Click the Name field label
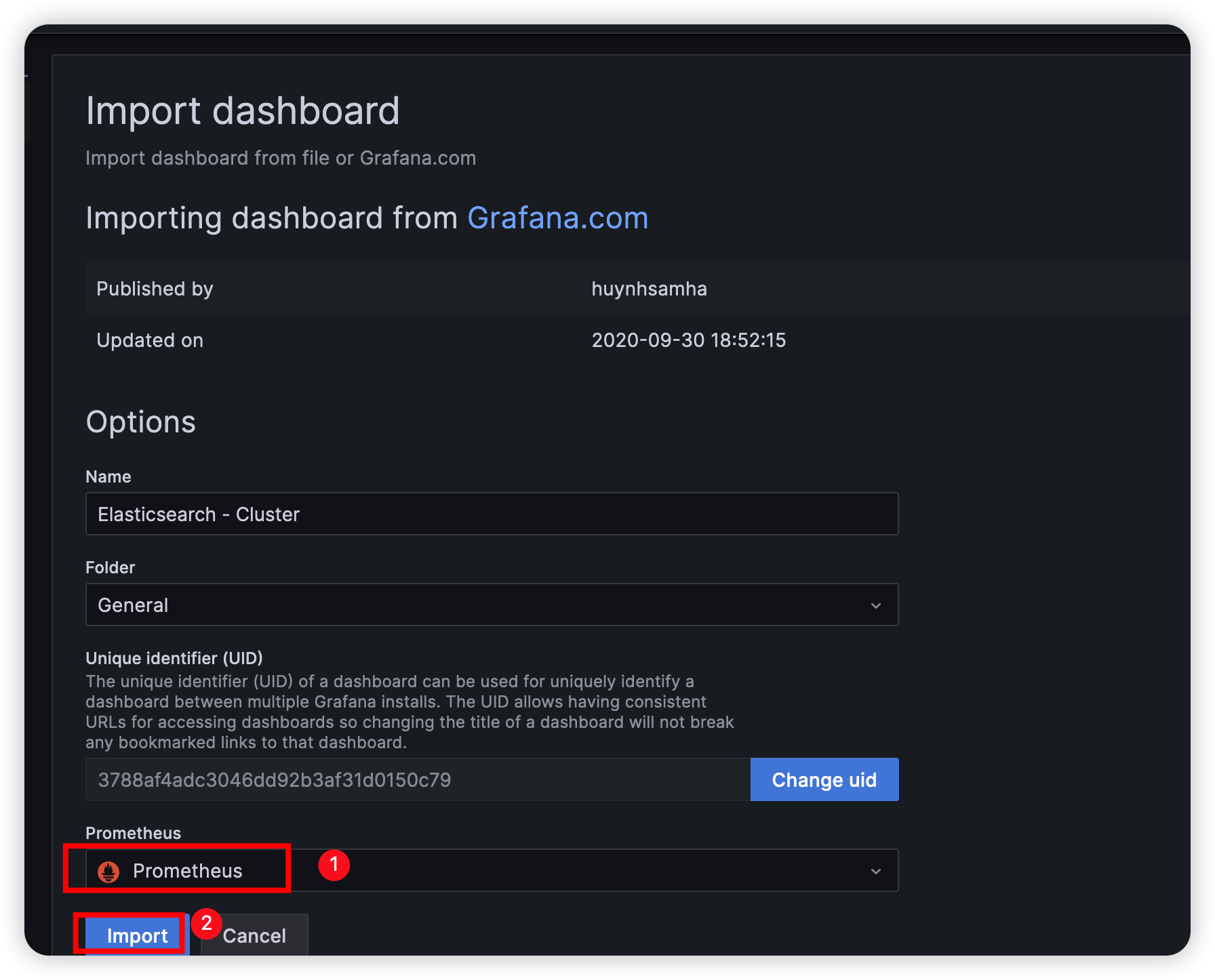The image size is (1215, 980). [x=108, y=476]
